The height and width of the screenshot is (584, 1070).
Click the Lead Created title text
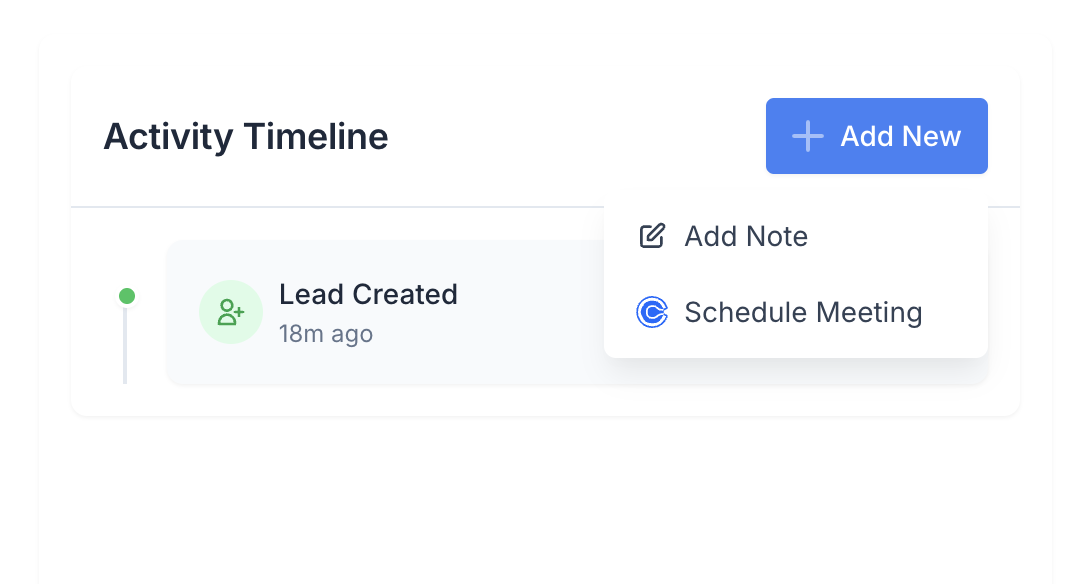[368, 295]
